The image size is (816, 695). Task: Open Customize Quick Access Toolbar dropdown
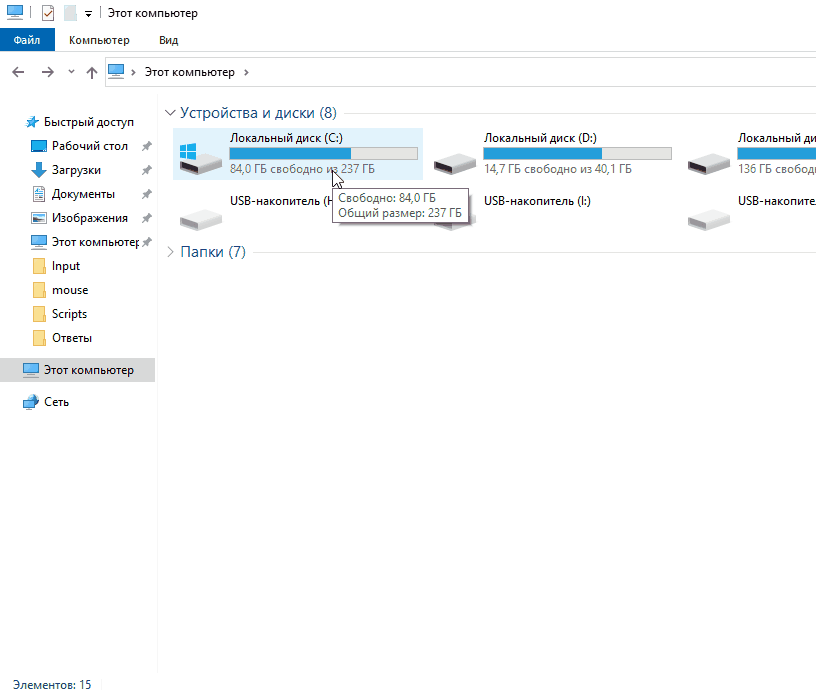click(x=88, y=14)
